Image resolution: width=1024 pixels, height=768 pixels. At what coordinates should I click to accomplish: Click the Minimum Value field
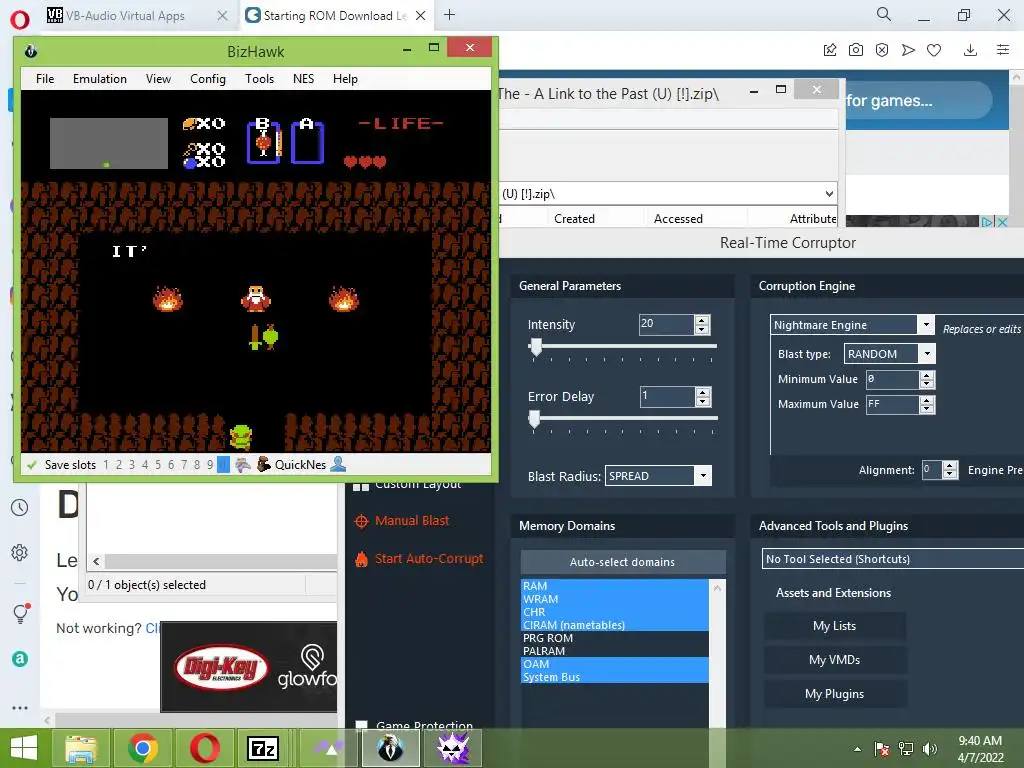click(x=892, y=379)
